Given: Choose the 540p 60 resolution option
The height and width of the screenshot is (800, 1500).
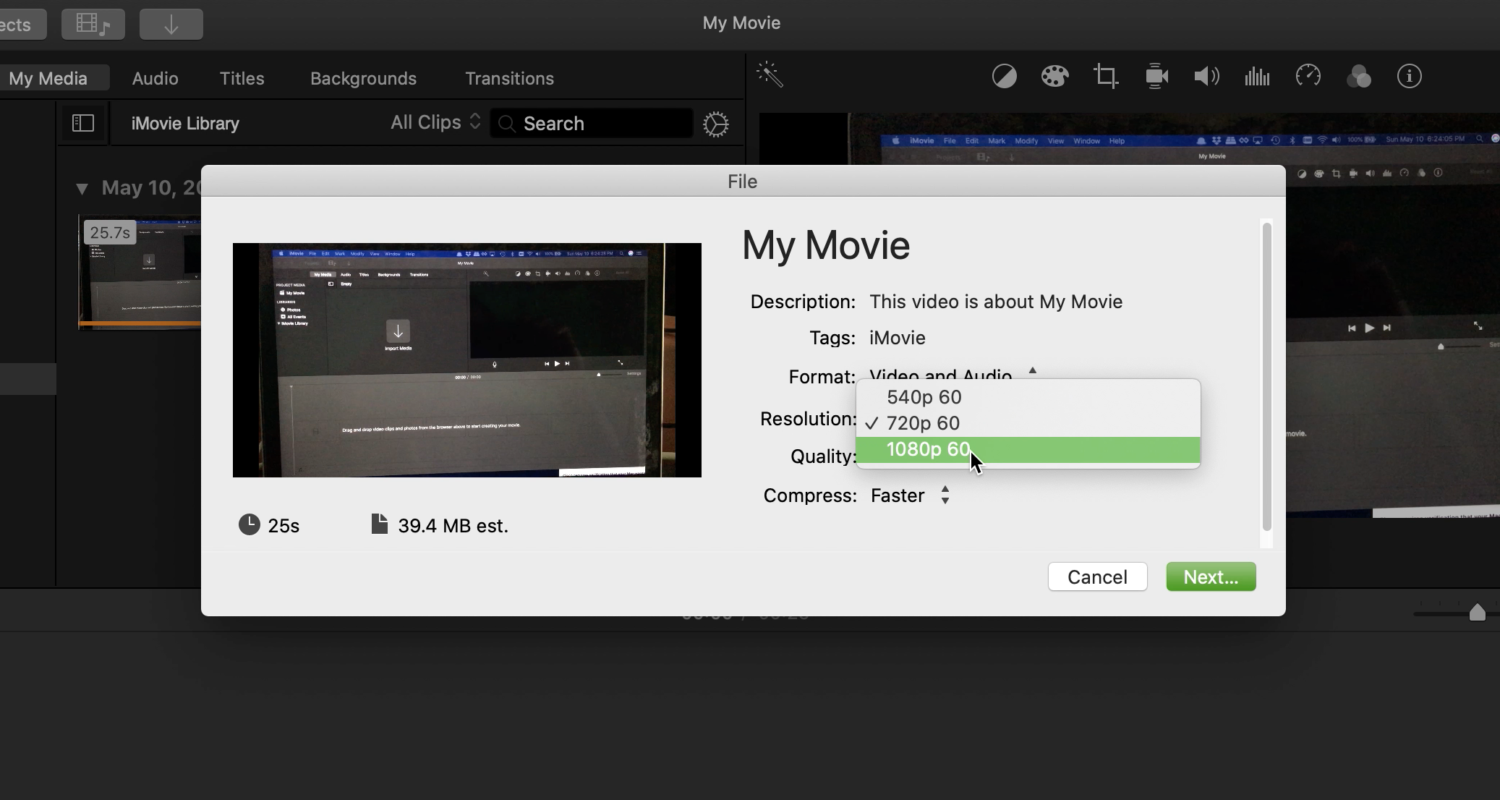Looking at the screenshot, I should pyautogui.click(x=1028, y=397).
